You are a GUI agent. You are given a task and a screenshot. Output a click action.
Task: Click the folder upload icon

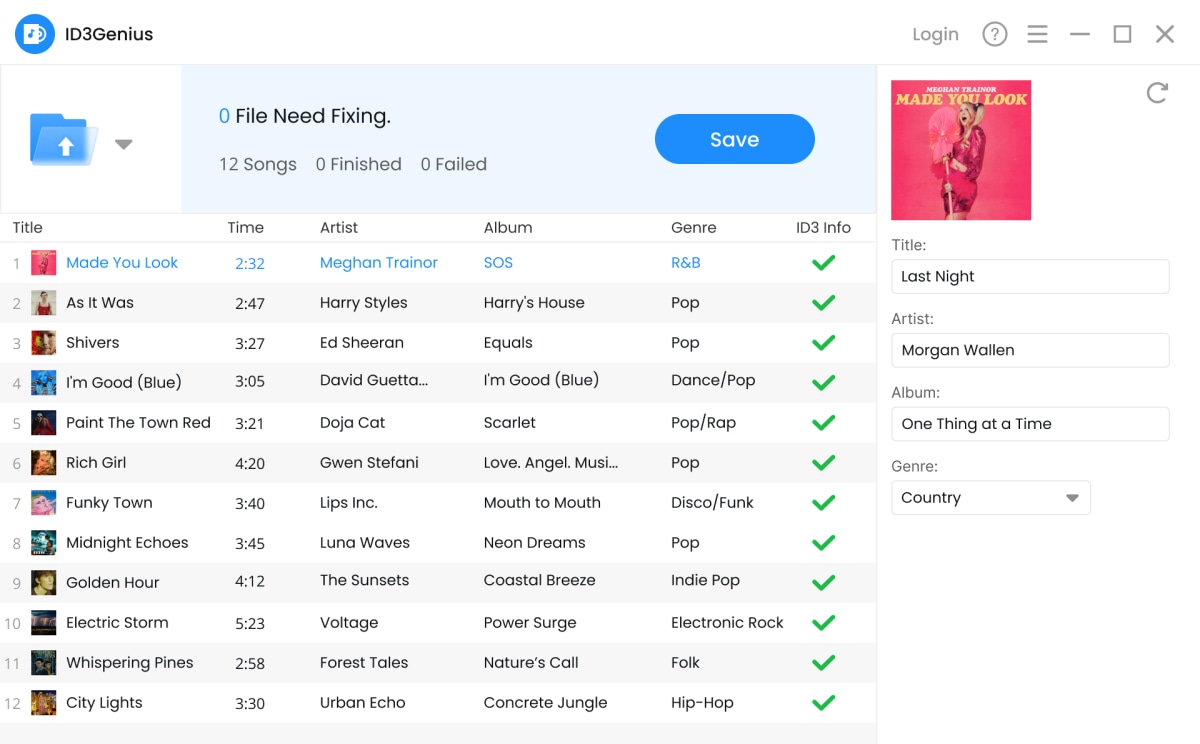65,140
